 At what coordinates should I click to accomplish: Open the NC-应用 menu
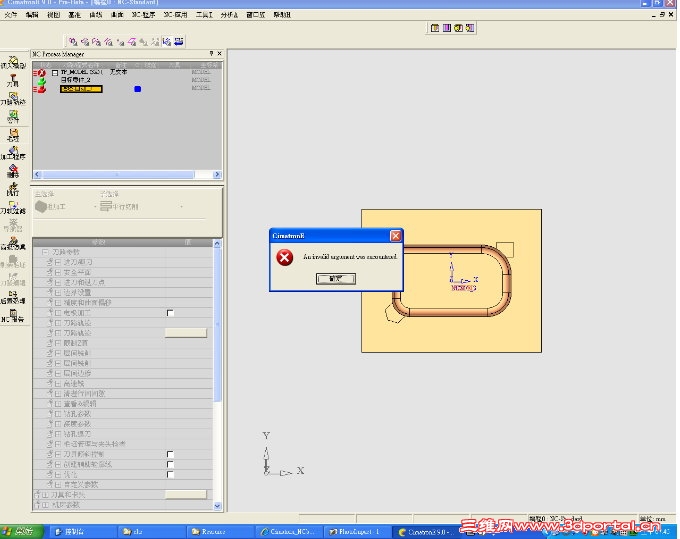tap(175, 15)
